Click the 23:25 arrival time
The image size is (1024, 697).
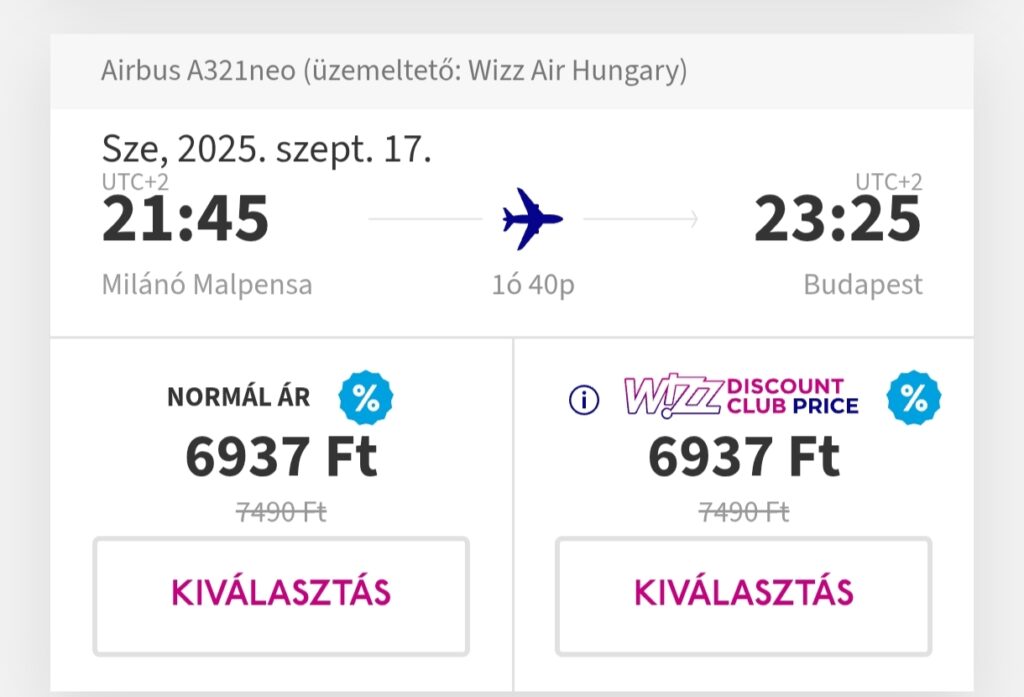point(837,219)
